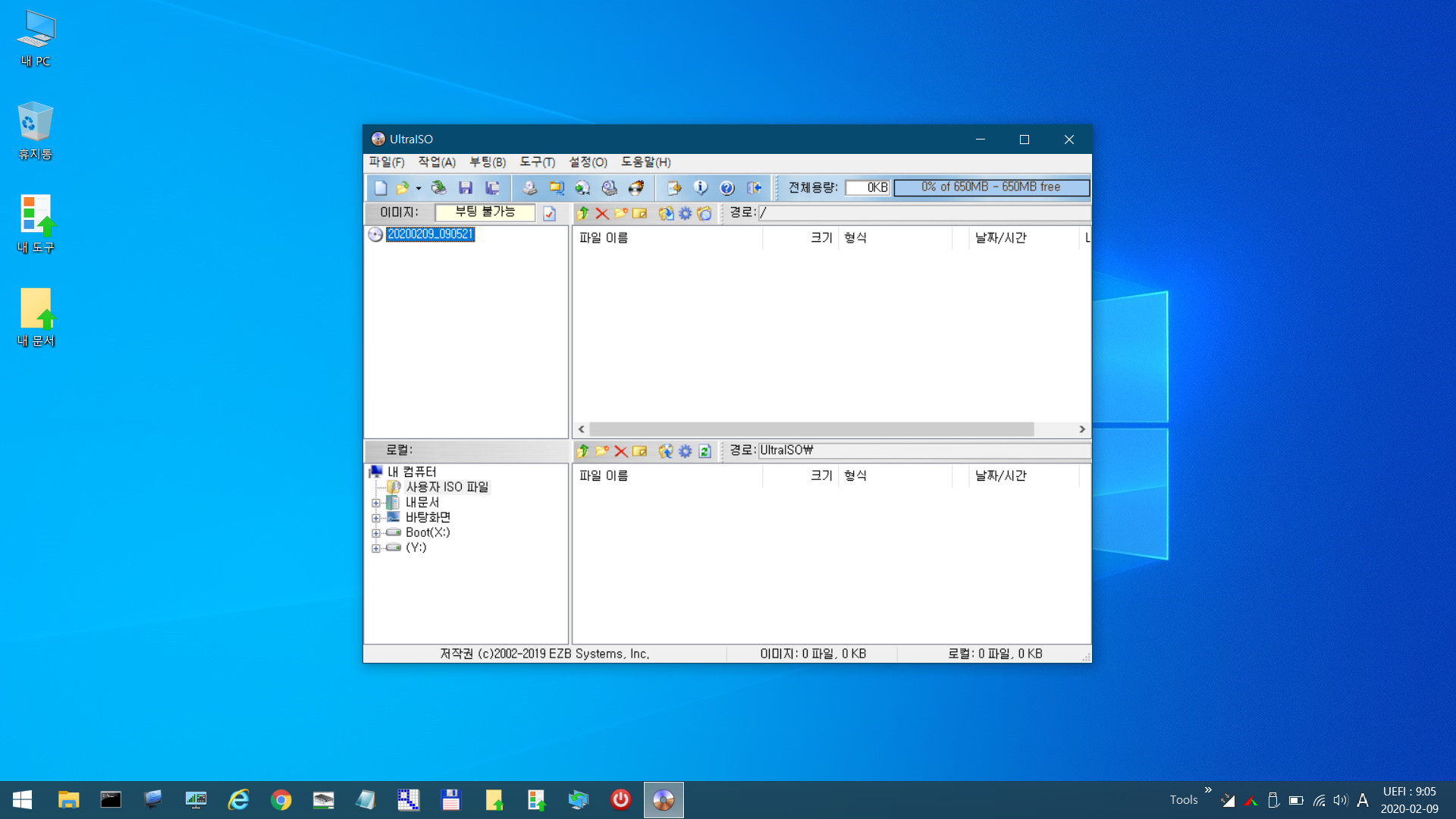This screenshot has height=819, width=1456.
Task: Click the local 경로 UltraISO path field
Action: [x=924, y=450]
